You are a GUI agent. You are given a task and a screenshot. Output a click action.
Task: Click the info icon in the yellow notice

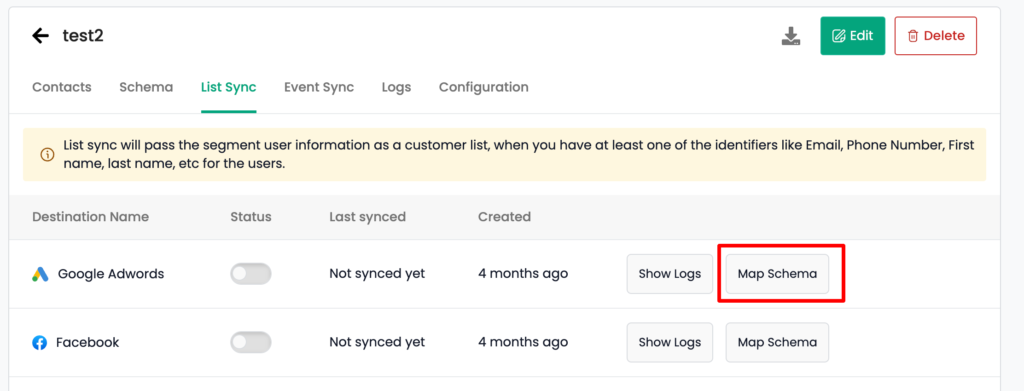(47, 155)
